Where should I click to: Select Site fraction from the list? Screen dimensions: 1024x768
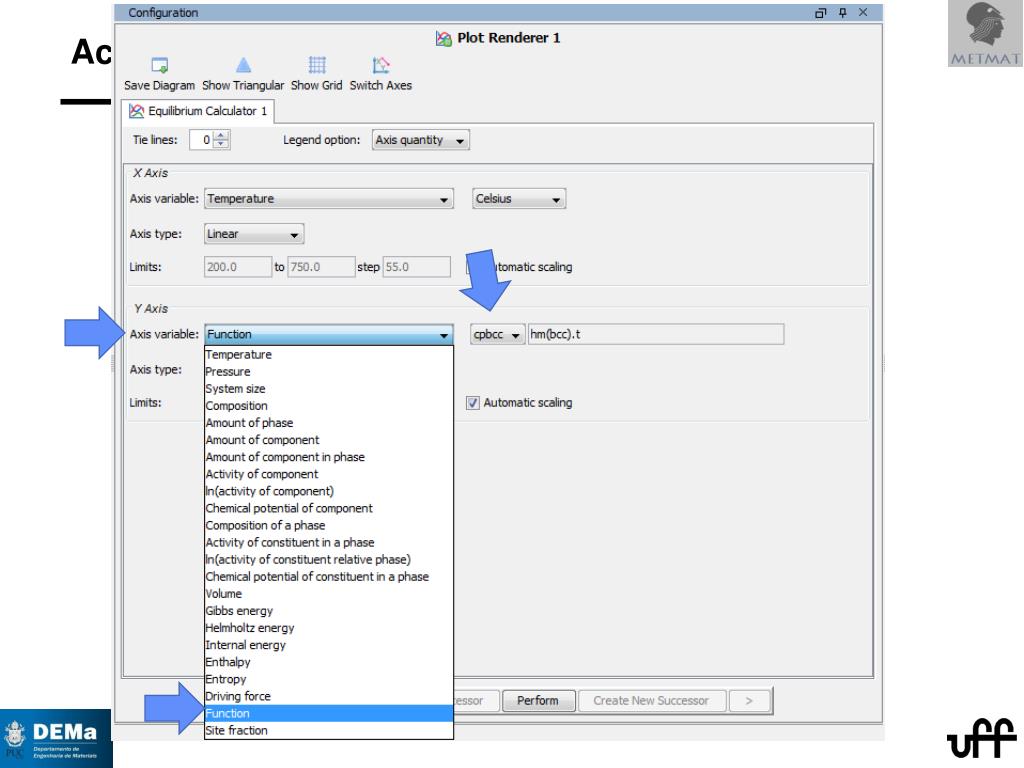point(328,730)
